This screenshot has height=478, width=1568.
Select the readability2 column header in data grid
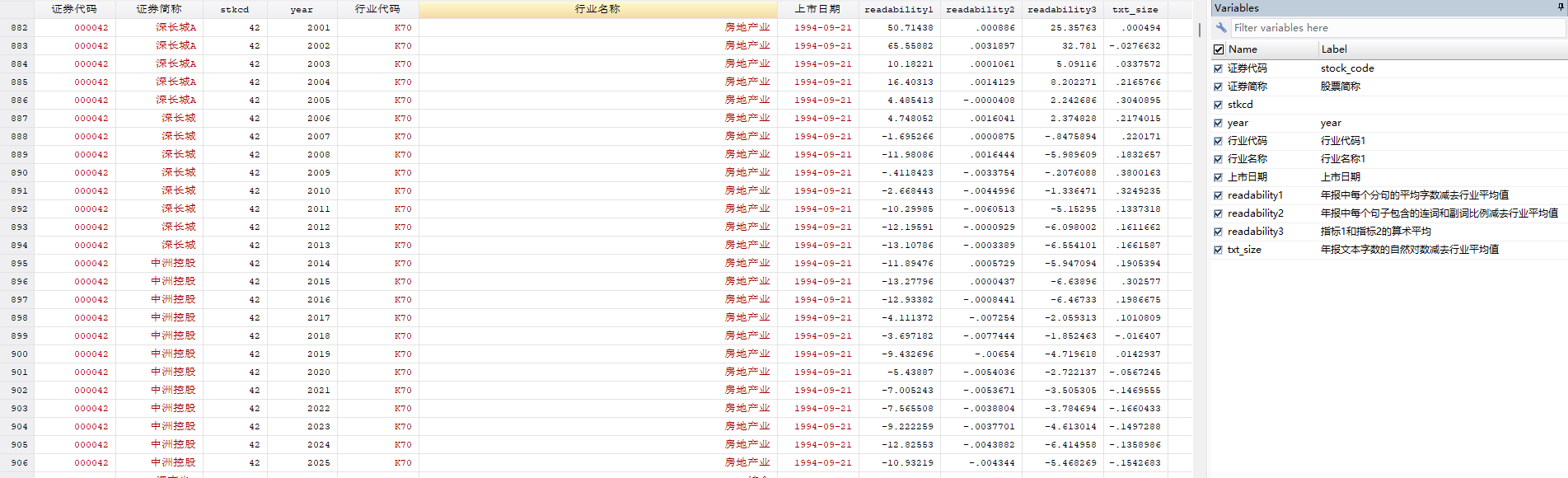(x=981, y=9)
